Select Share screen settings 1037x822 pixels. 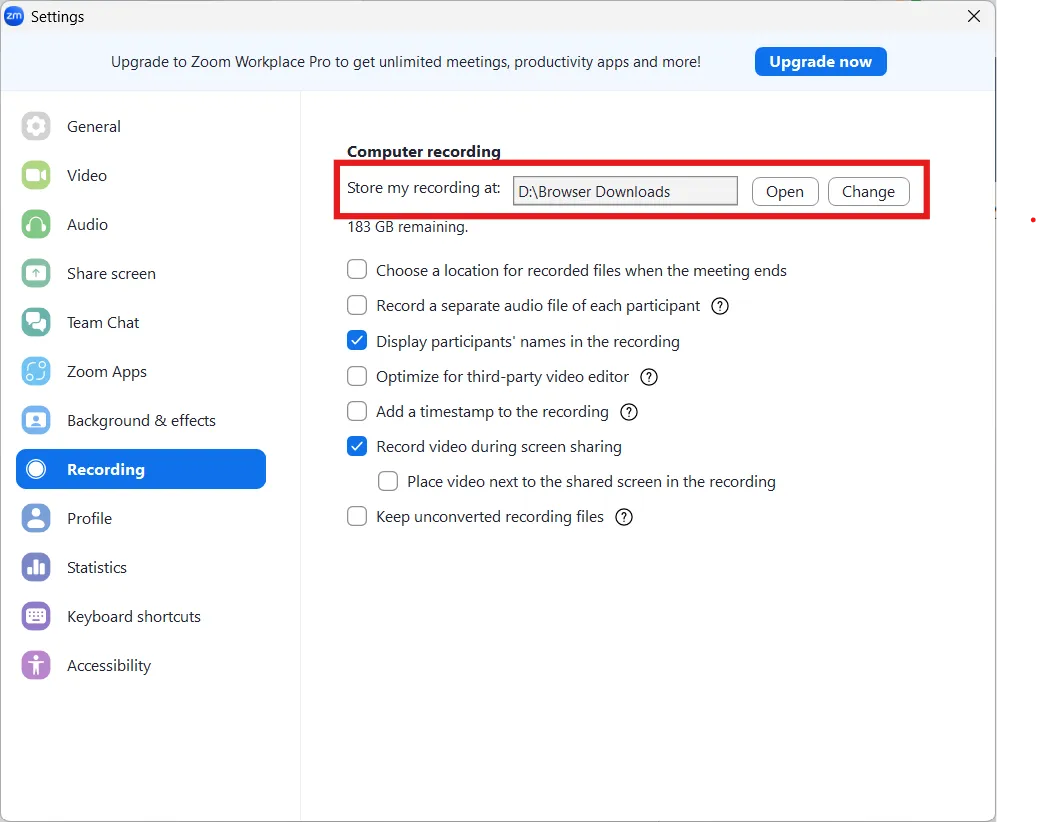111,273
